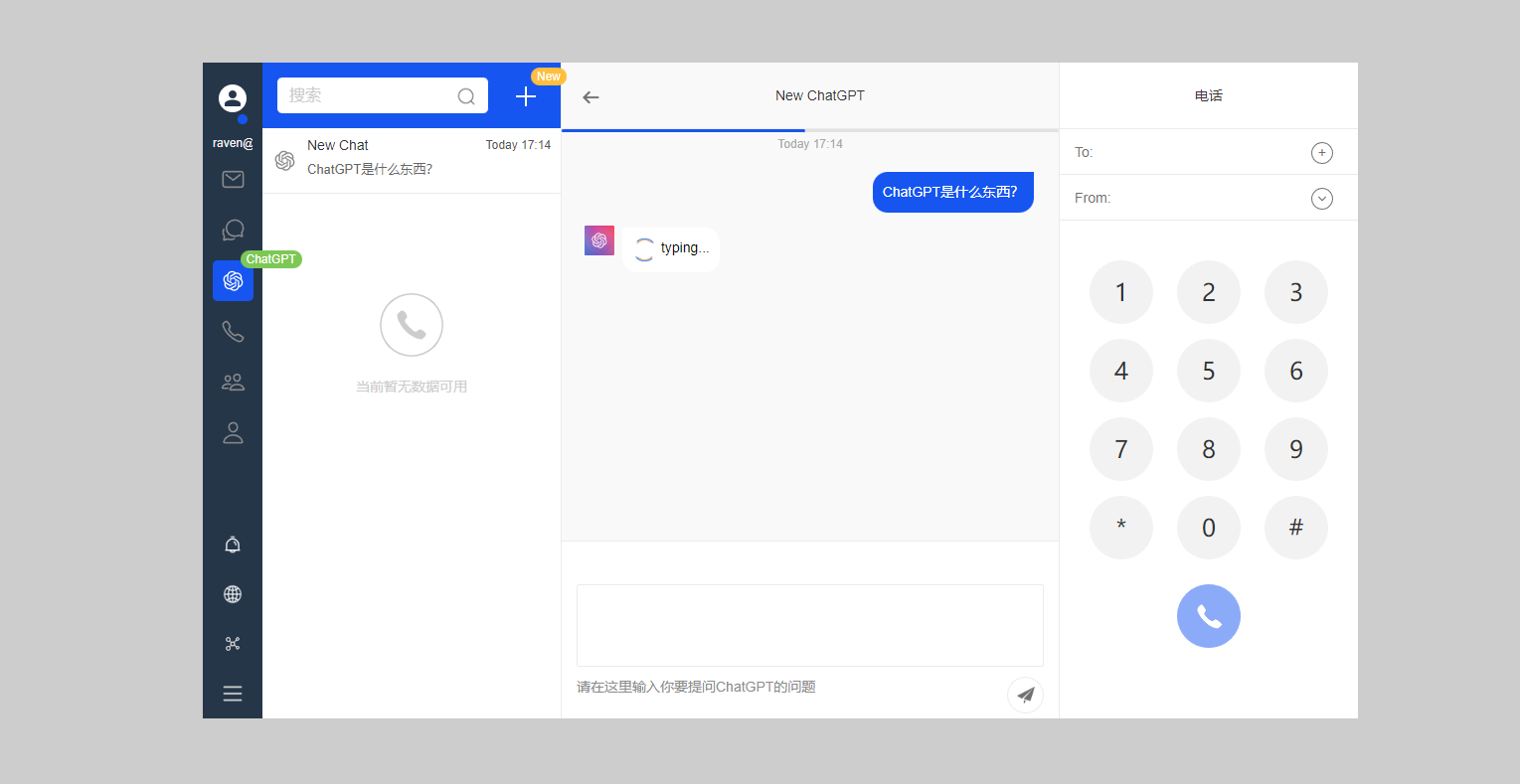Screen dimensions: 1520x784
Task: Click the "raven@" username label
Action: point(233,143)
